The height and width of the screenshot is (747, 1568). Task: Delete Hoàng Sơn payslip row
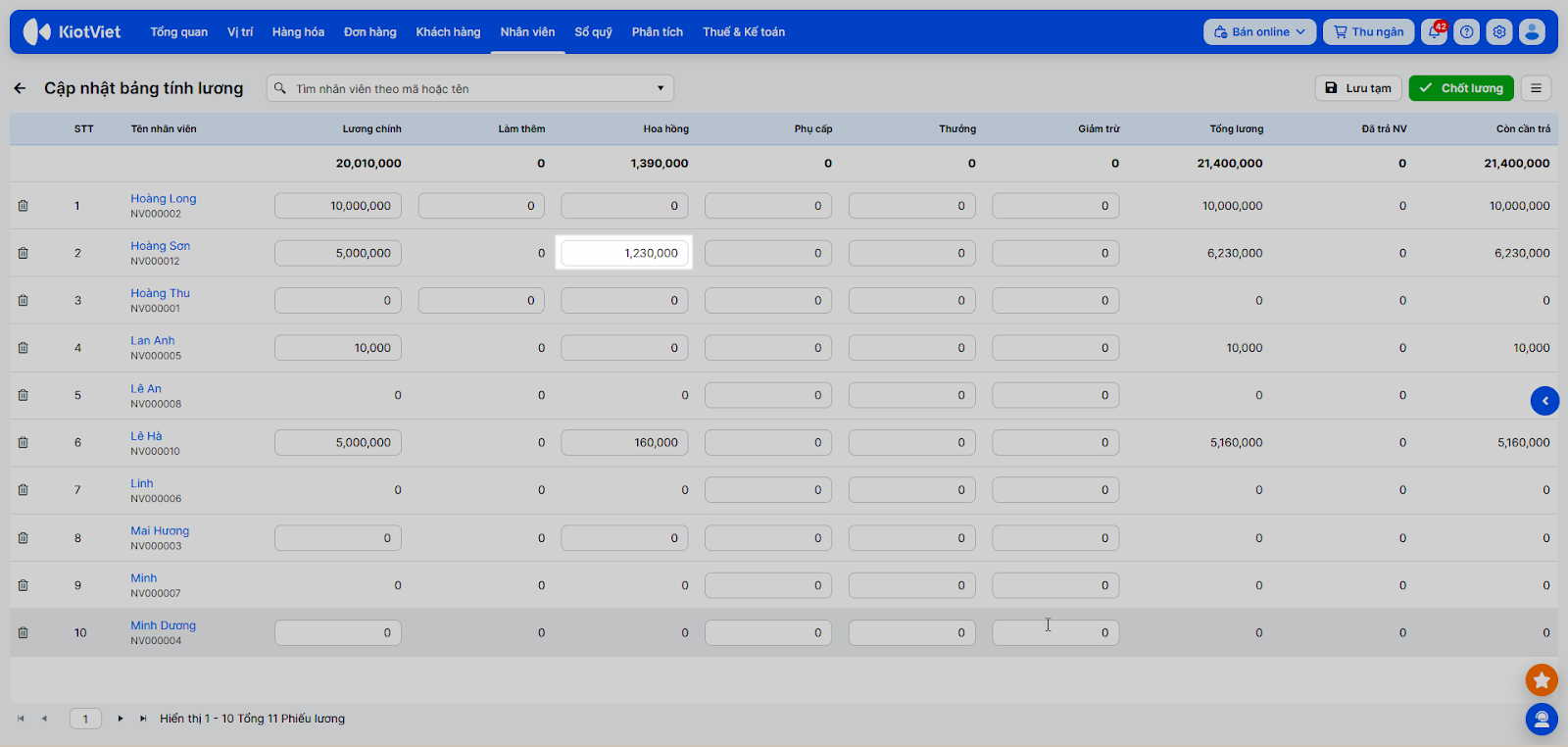tap(23, 253)
